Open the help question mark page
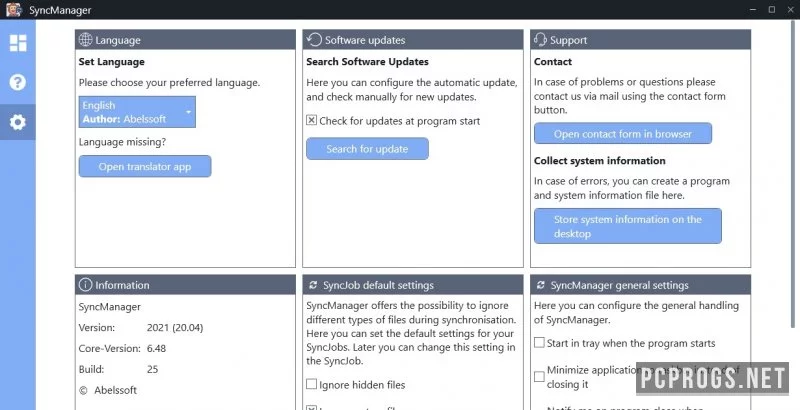 click(18, 83)
